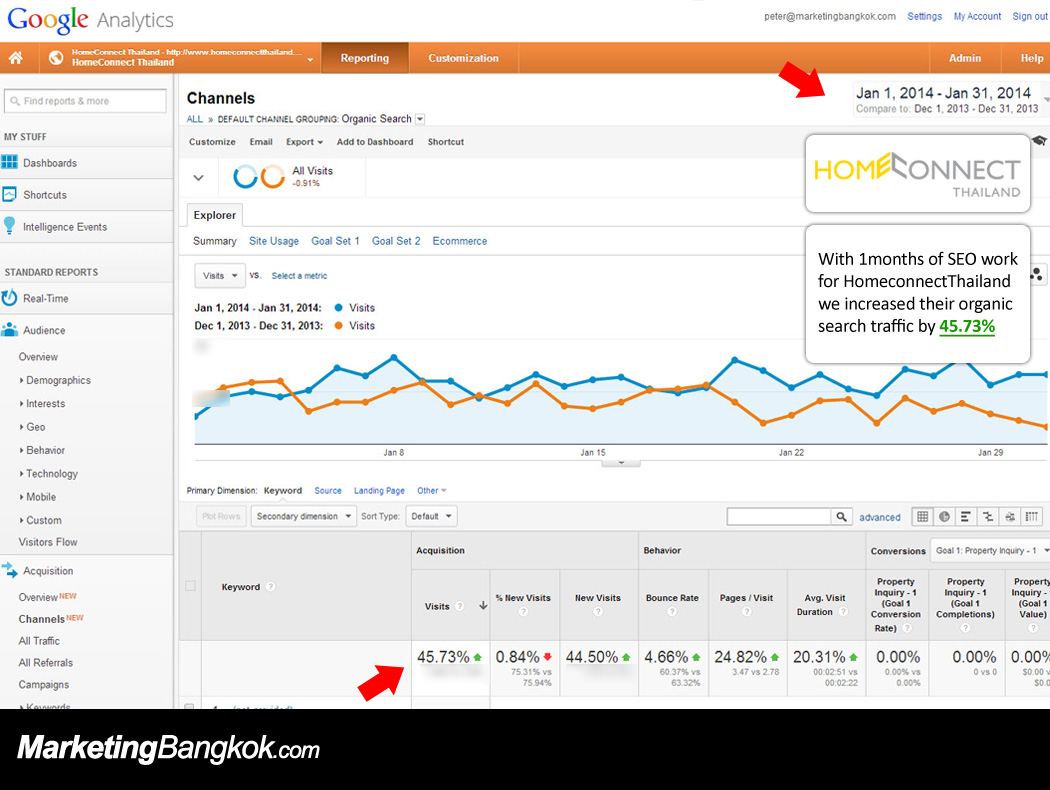Image resolution: width=1050 pixels, height=790 pixels.
Task: Sort by the Visits column arrow
Action: click(483, 605)
